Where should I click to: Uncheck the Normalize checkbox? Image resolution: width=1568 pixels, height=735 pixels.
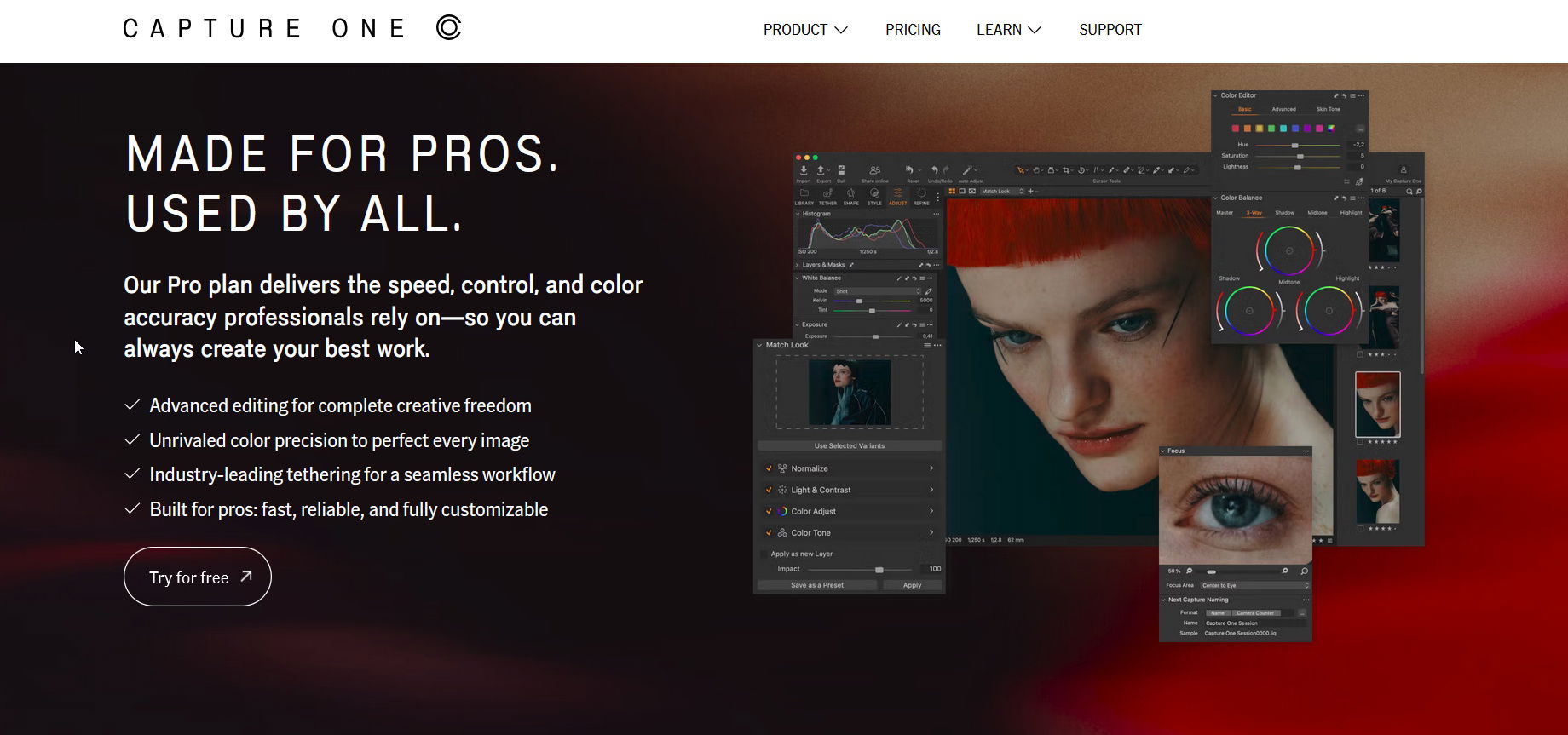(769, 468)
